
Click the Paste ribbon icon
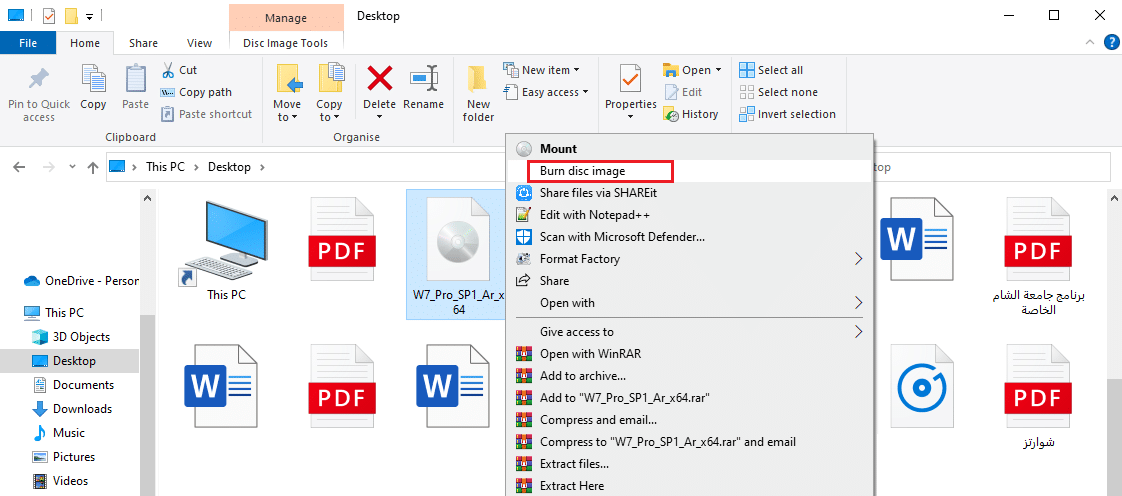(x=135, y=80)
